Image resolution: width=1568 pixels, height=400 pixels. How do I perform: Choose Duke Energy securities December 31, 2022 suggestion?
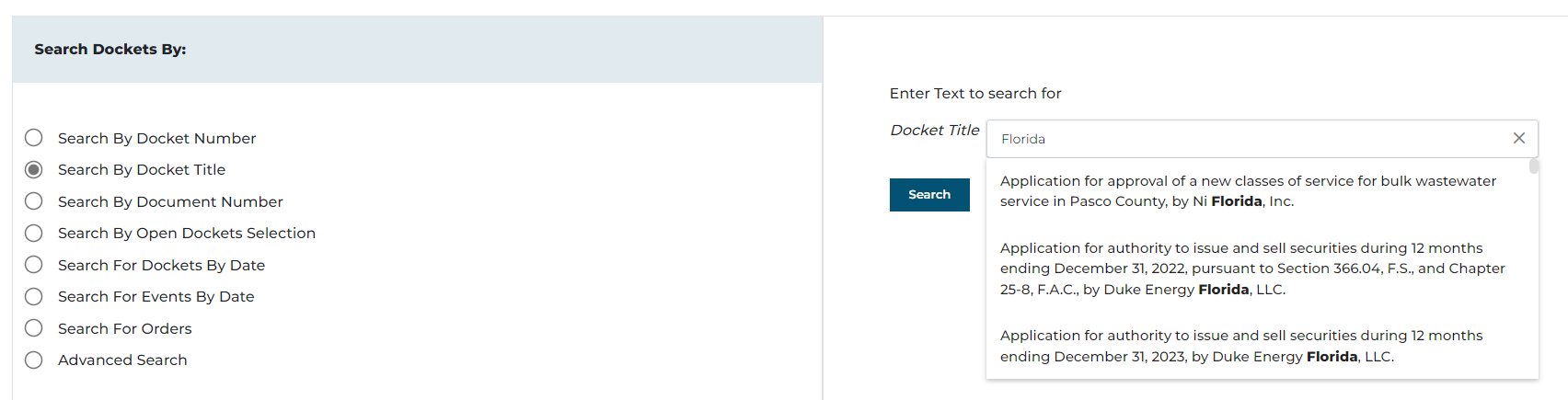click(x=1251, y=269)
